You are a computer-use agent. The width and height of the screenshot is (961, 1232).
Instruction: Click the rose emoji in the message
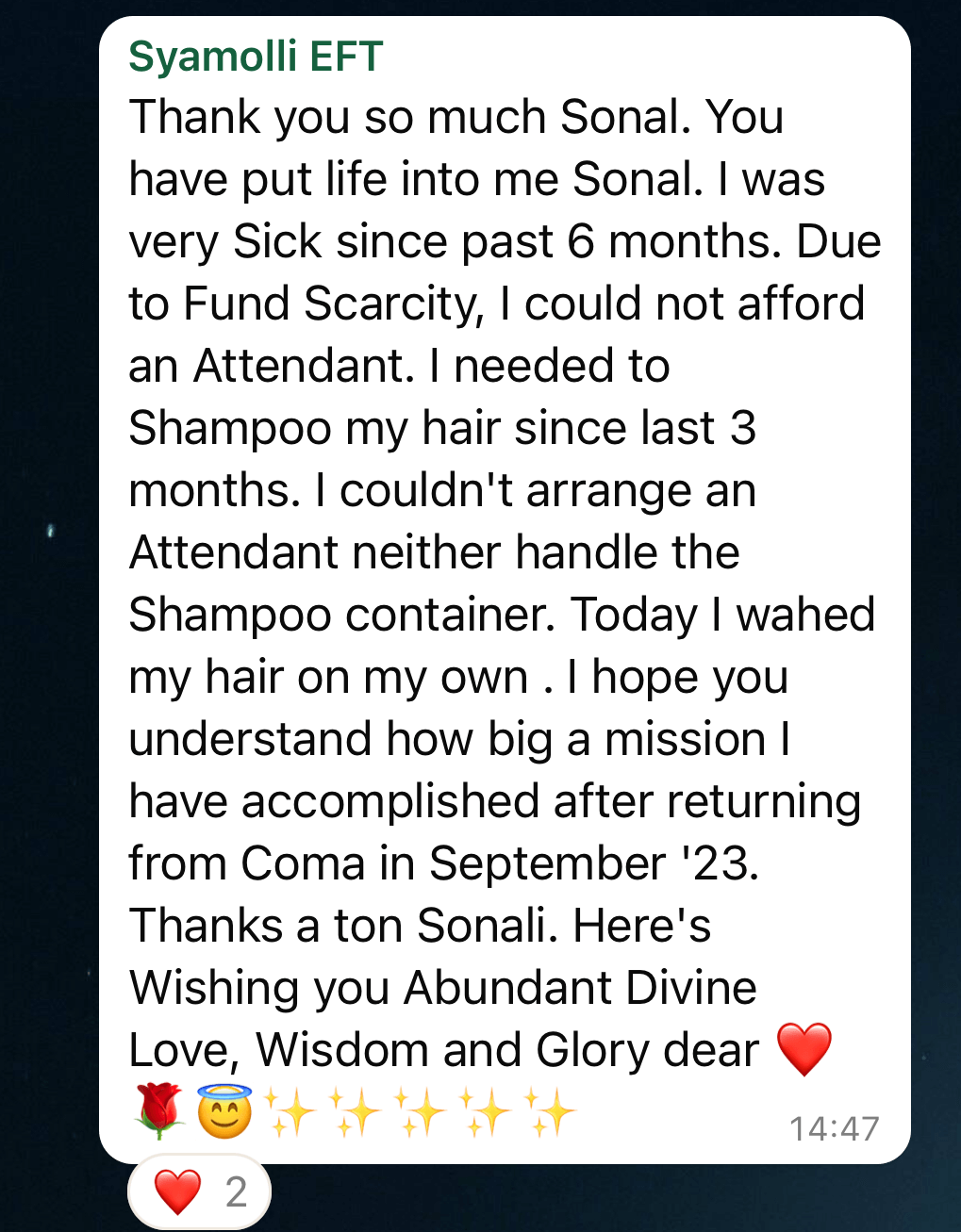[x=159, y=1111]
